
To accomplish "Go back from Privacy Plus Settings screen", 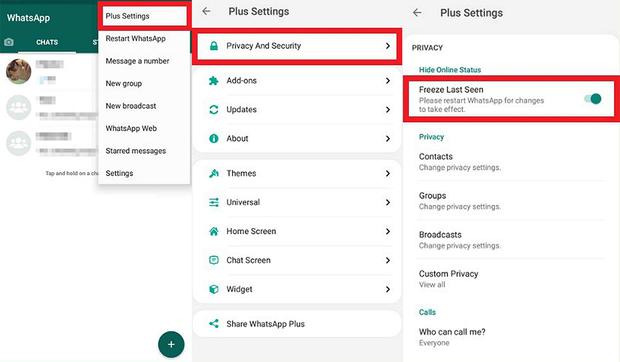I will click(x=417, y=13).
